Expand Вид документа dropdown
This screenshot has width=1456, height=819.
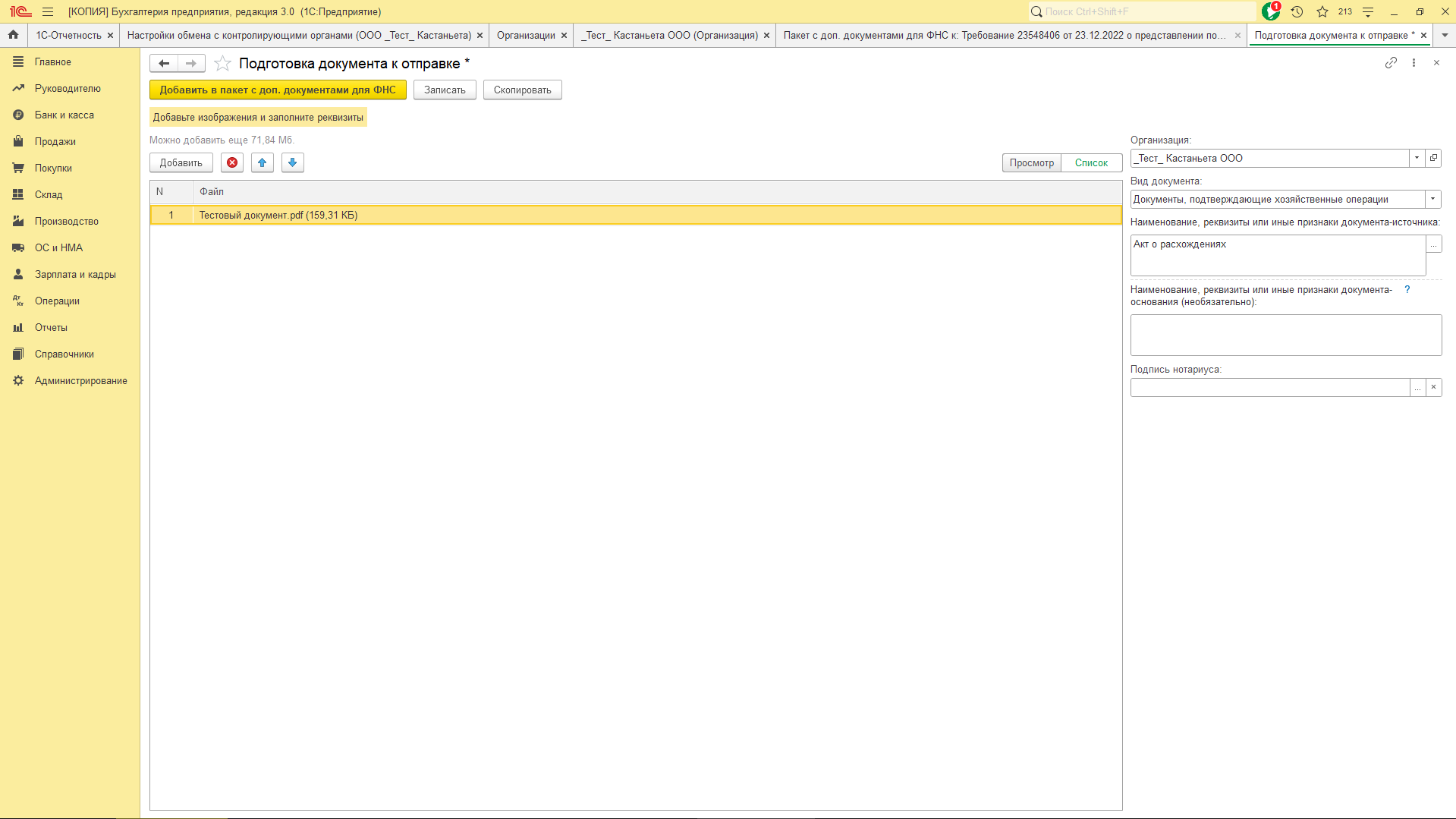point(1432,199)
